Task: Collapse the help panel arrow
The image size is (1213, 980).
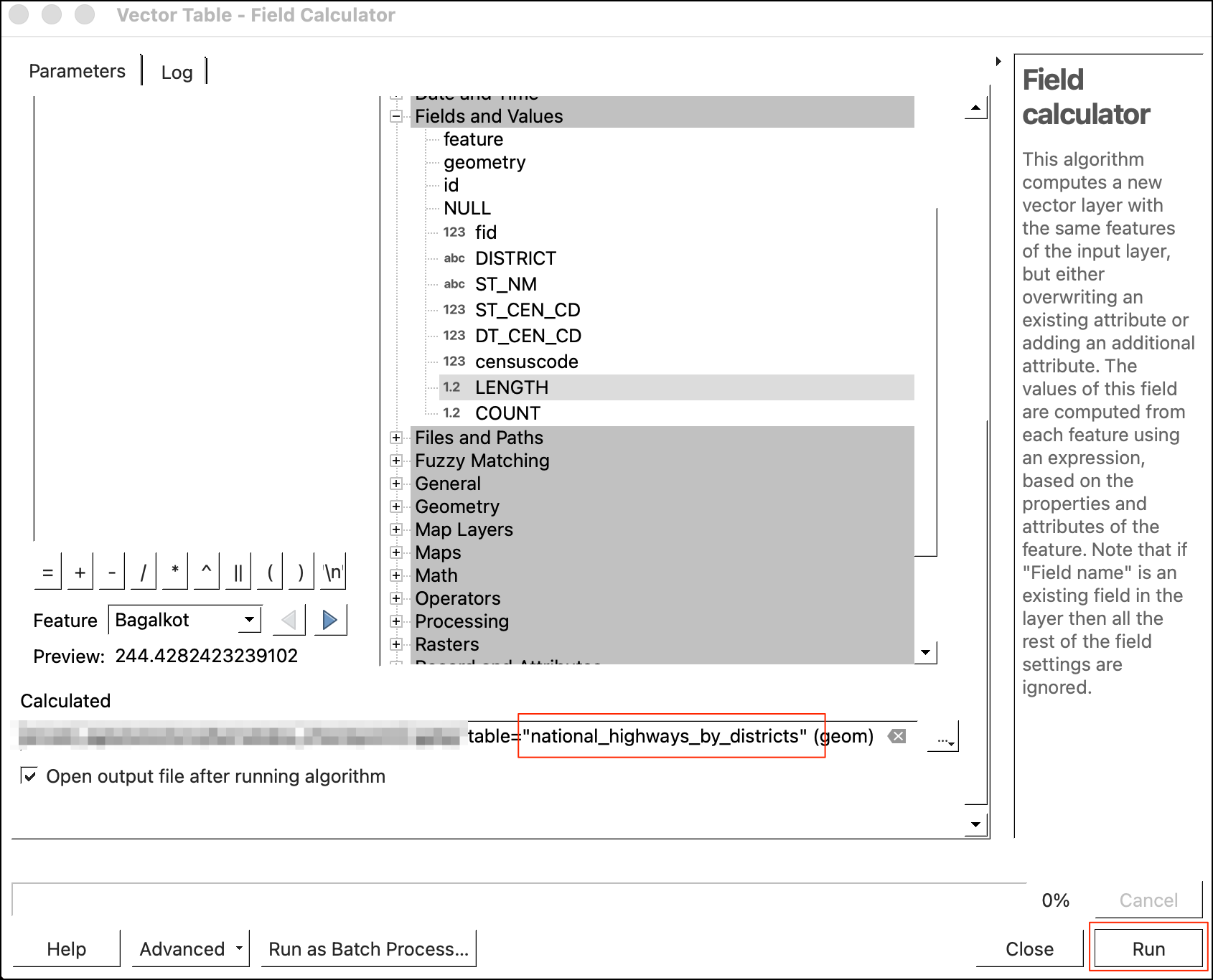Action: (x=998, y=62)
